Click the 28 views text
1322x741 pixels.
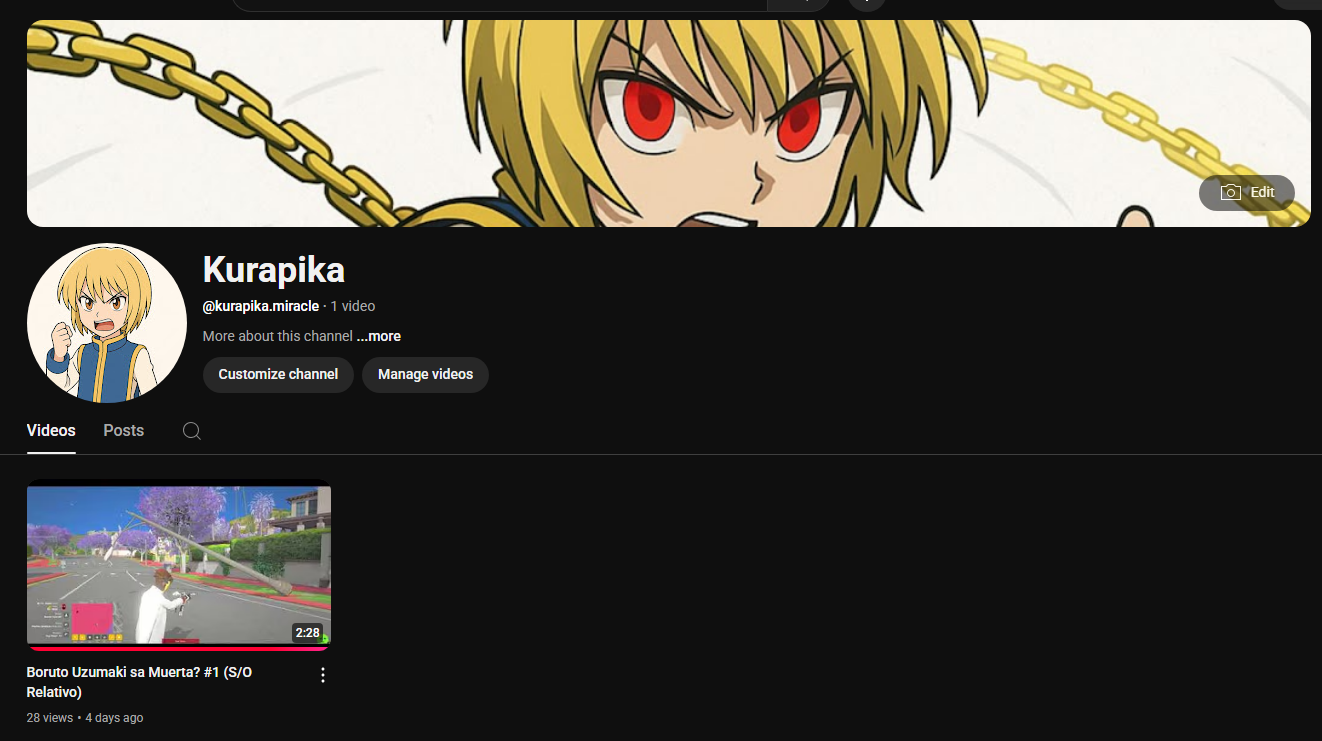pyautogui.click(x=50, y=718)
